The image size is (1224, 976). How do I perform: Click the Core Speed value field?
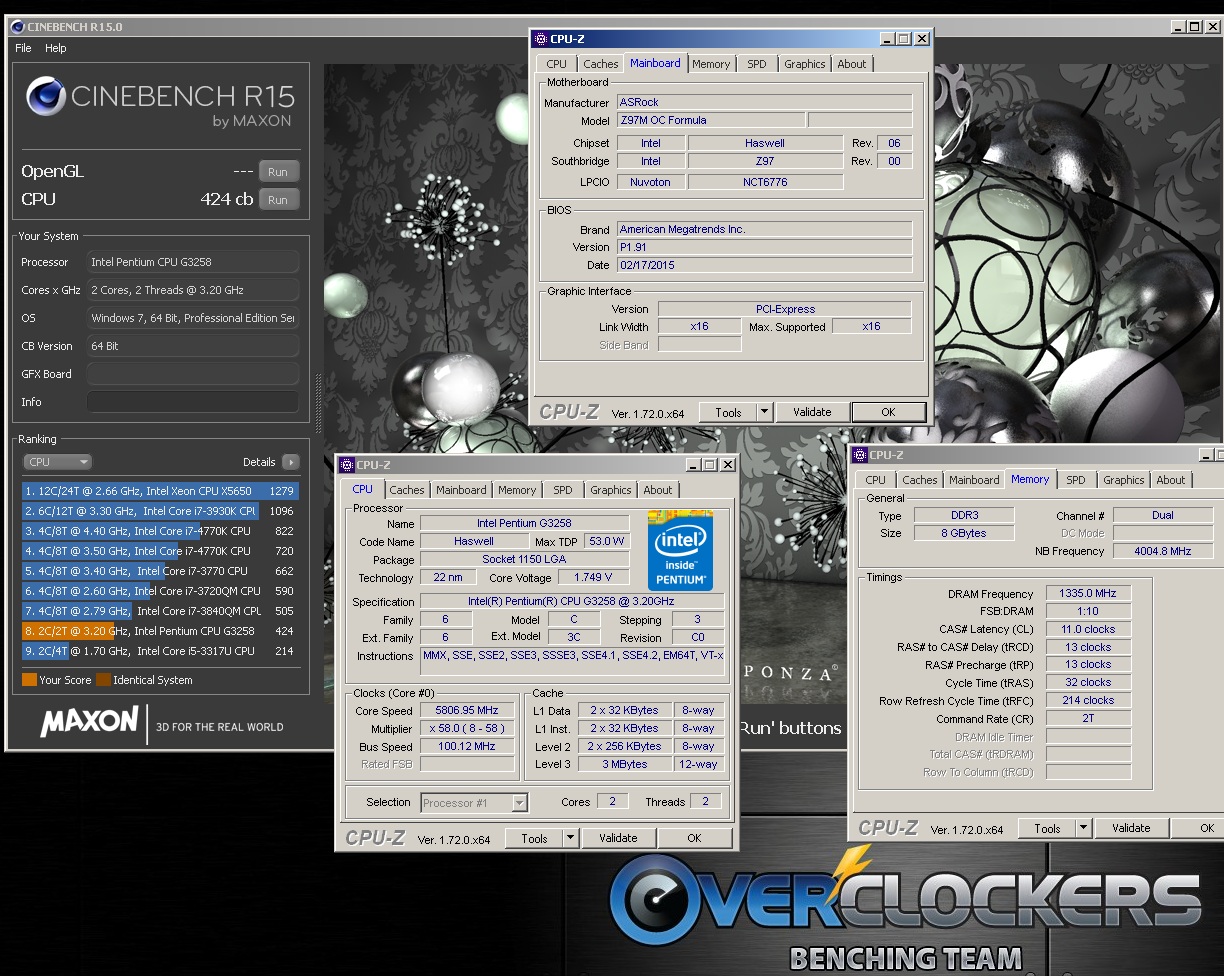pyautogui.click(x=467, y=711)
